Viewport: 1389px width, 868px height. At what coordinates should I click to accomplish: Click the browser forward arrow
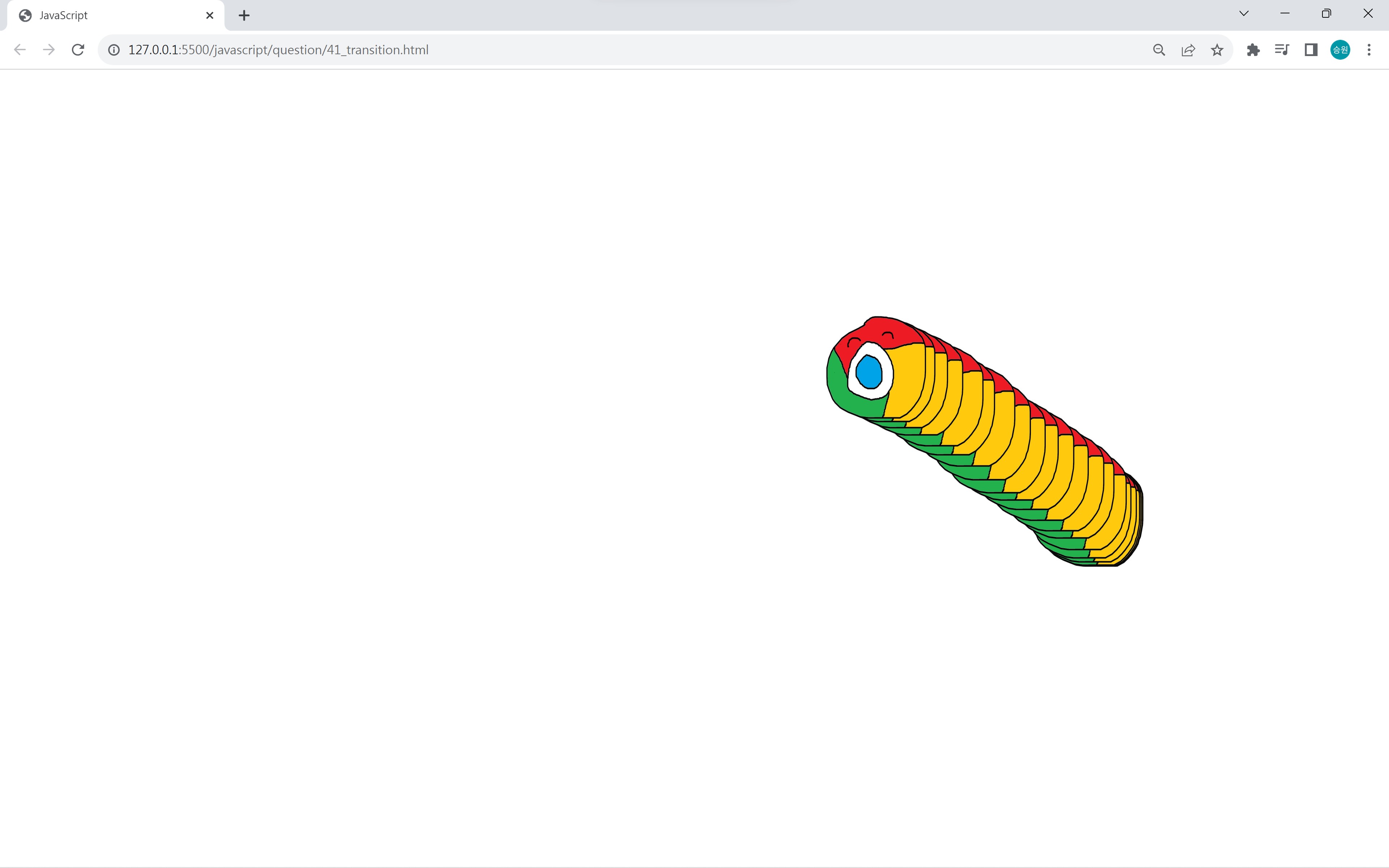click(49, 50)
